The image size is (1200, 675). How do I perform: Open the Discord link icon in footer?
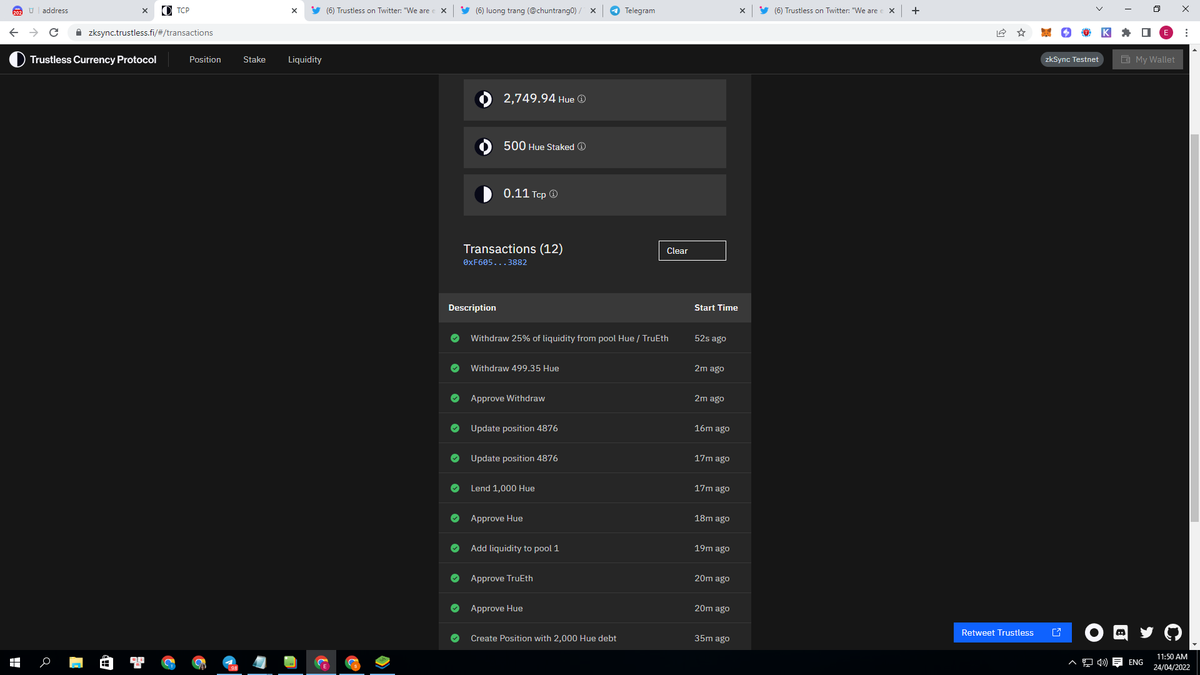tap(1121, 632)
